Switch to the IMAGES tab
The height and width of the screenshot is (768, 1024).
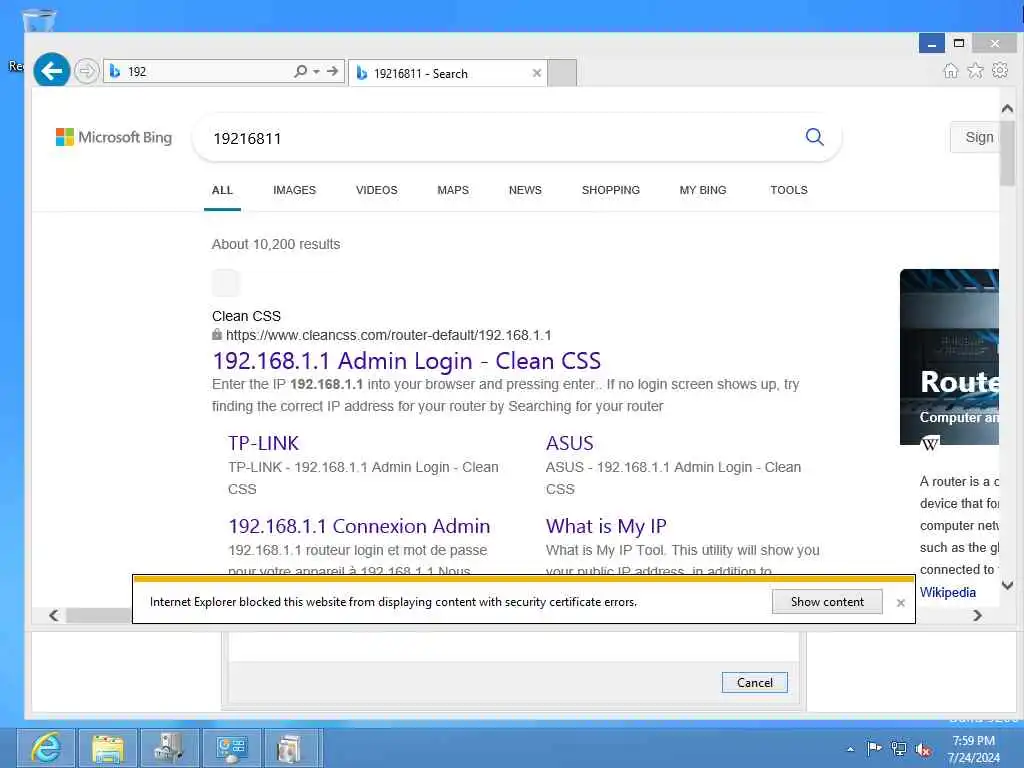coord(295,190)
